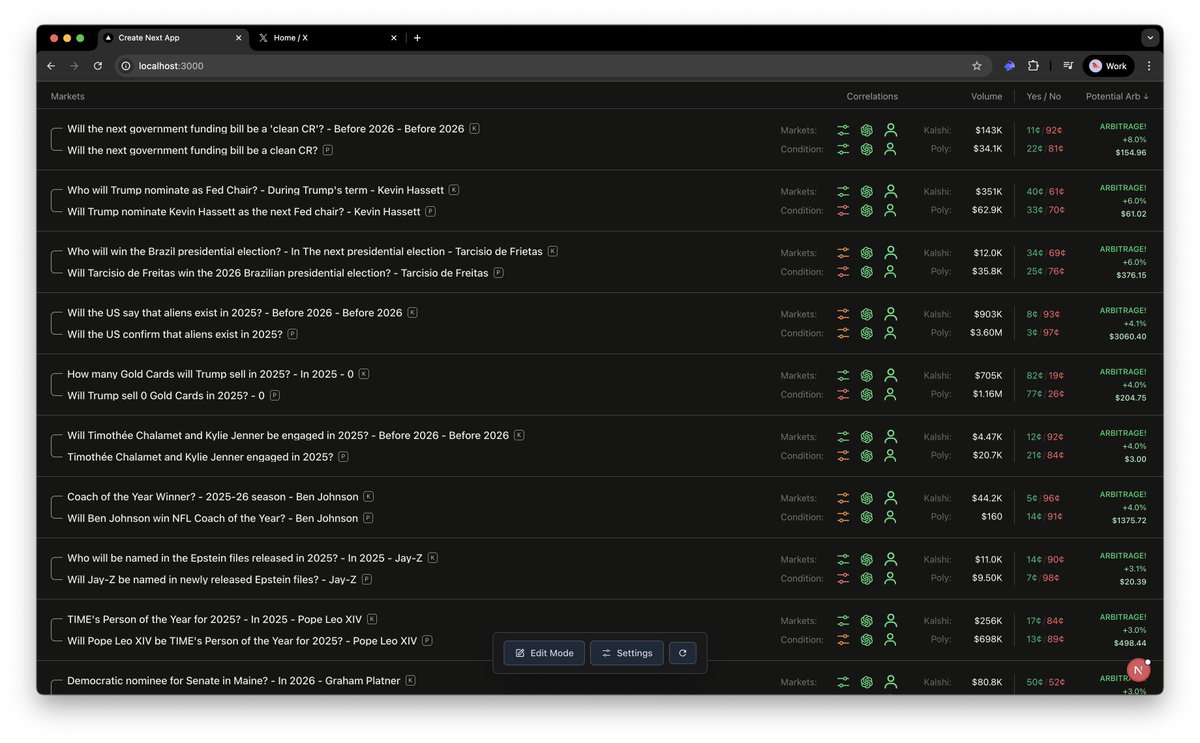Image resolution: width=1200 pixels, height=743 pixels.
Task: Open a new browser tab
Action: point(417,38)
